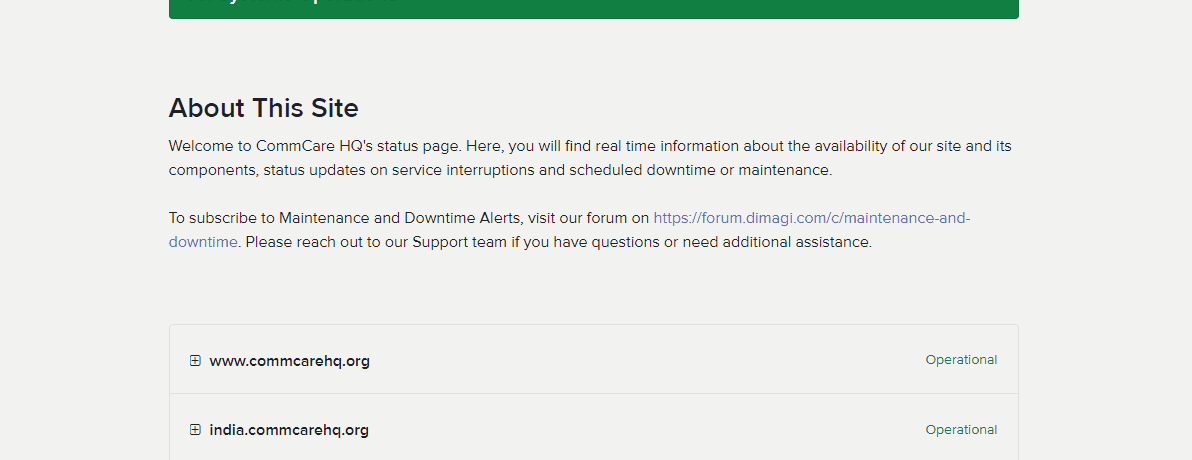Click Operational status for india.commcarehq.org
This screenshot has width=1192, height=460.
pyautogui.click(x=961, y=430)
